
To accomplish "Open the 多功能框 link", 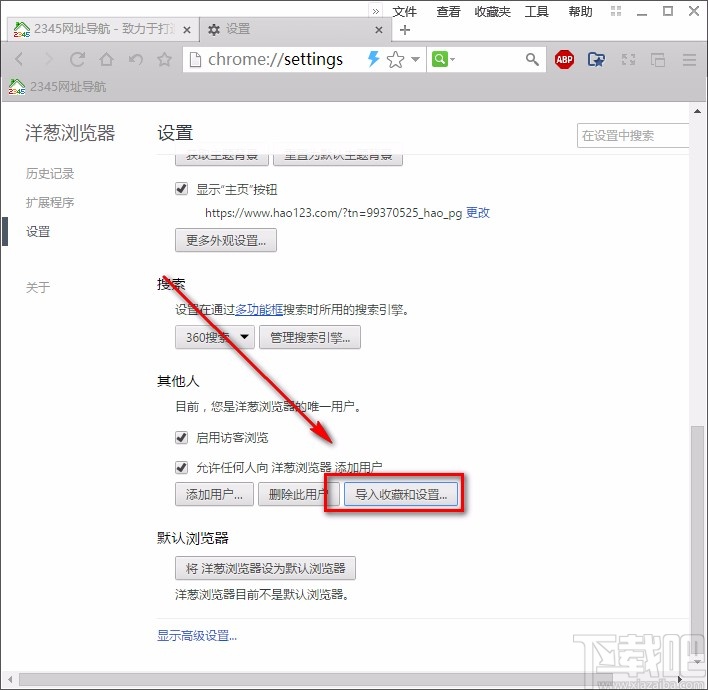I will click(x=259, y=309).
